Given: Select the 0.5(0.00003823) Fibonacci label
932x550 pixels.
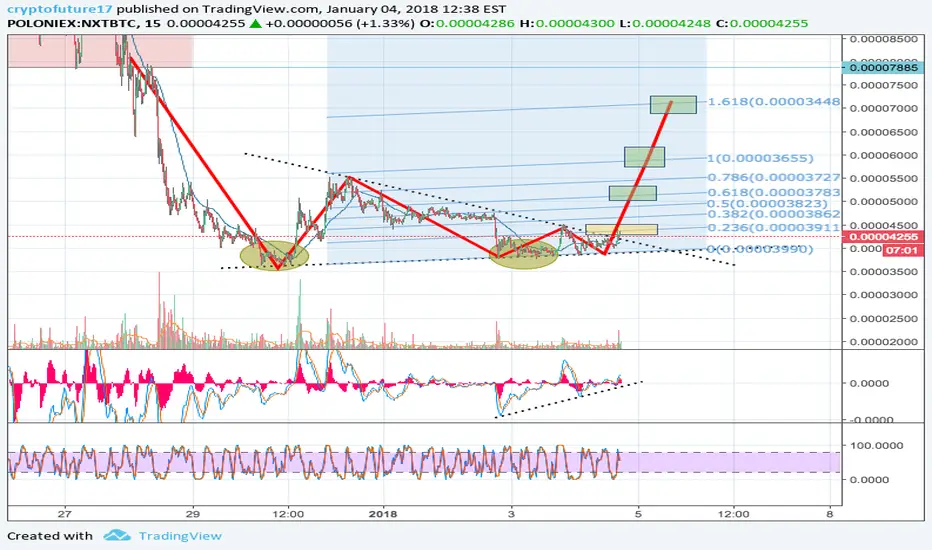Looking at the screenshot, I should pyautogui.click(x=767, y=203).
